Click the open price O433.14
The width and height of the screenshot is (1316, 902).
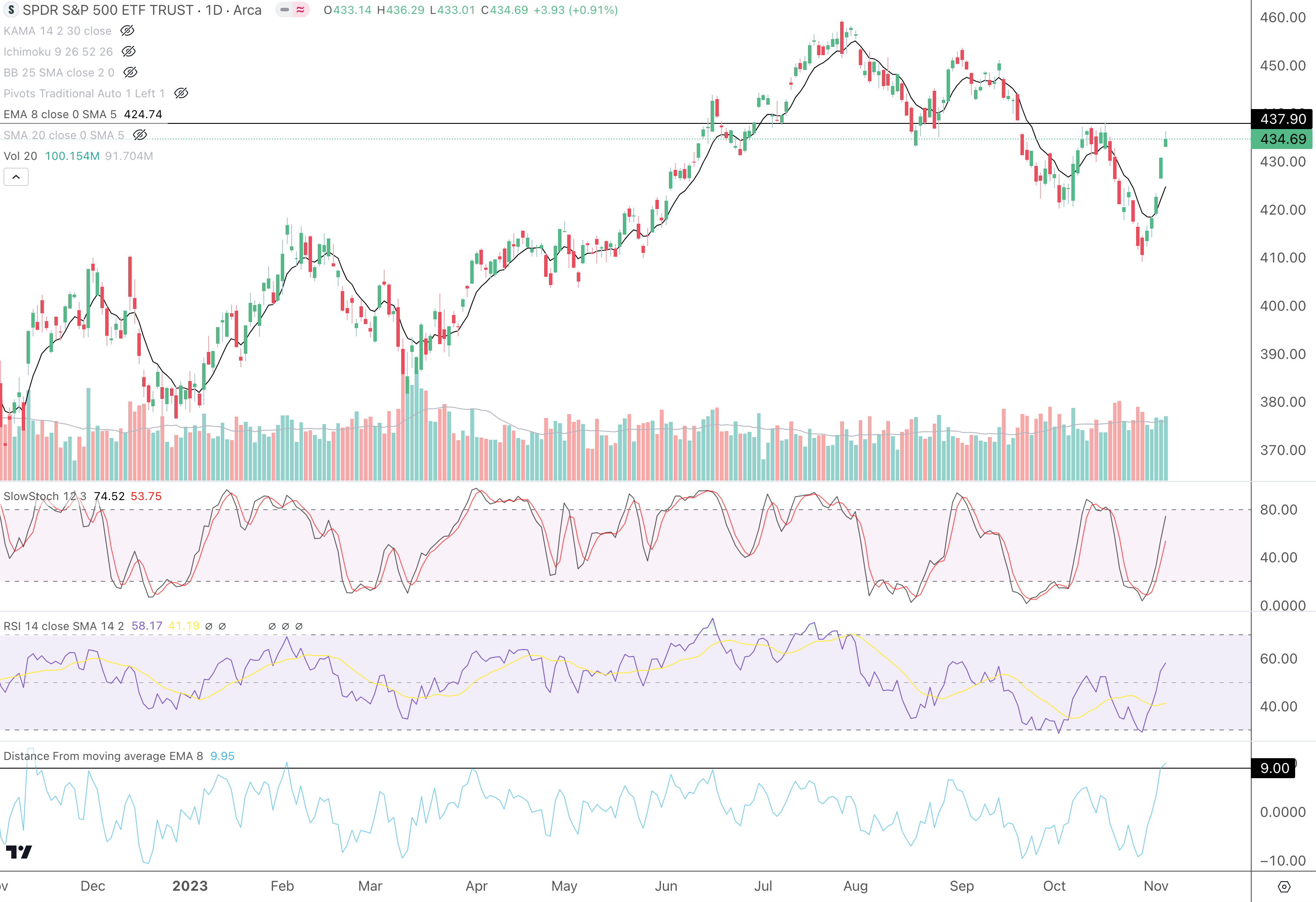348,10
